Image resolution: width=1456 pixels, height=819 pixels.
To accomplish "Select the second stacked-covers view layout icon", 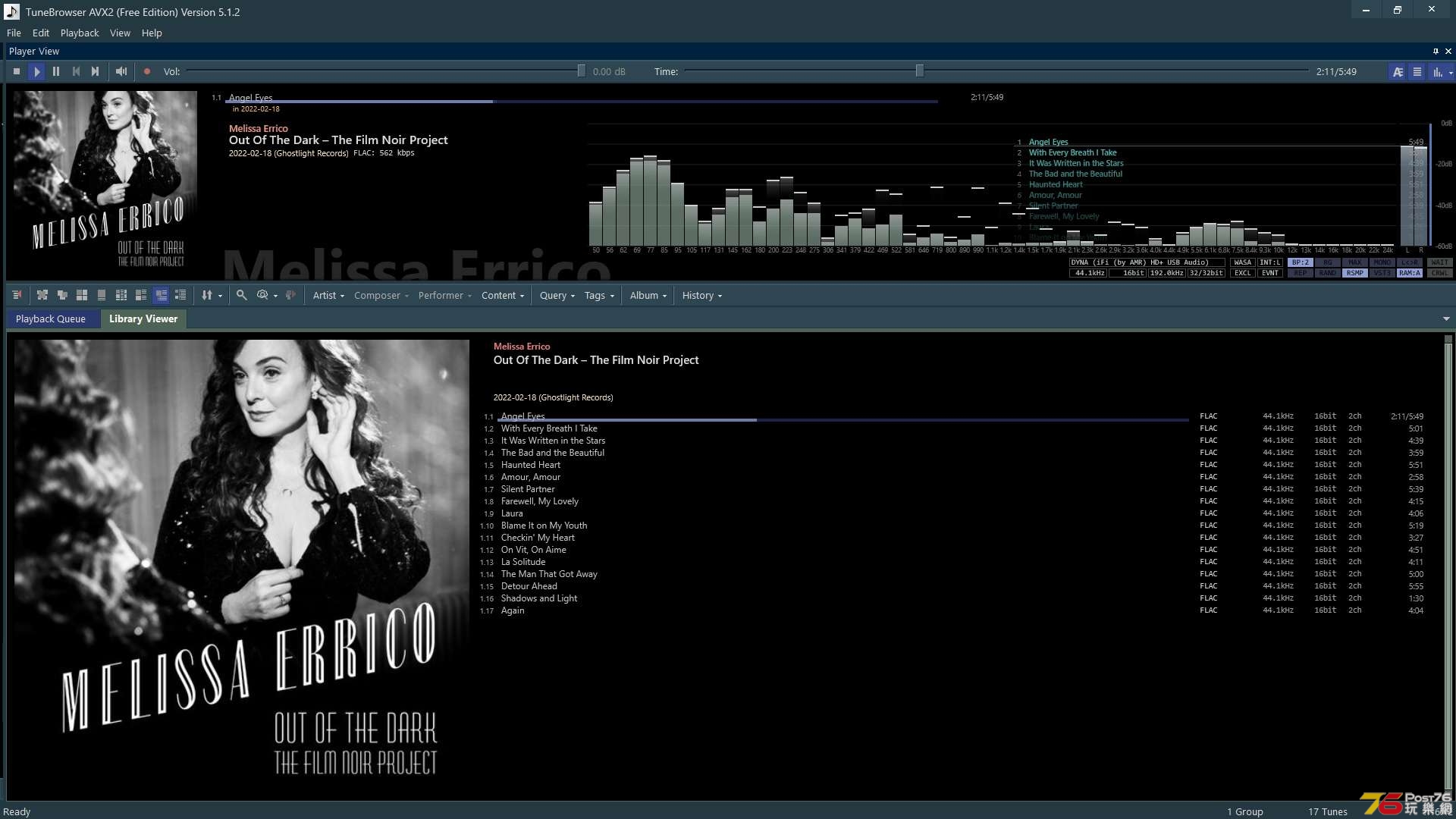I will point(62,295).
